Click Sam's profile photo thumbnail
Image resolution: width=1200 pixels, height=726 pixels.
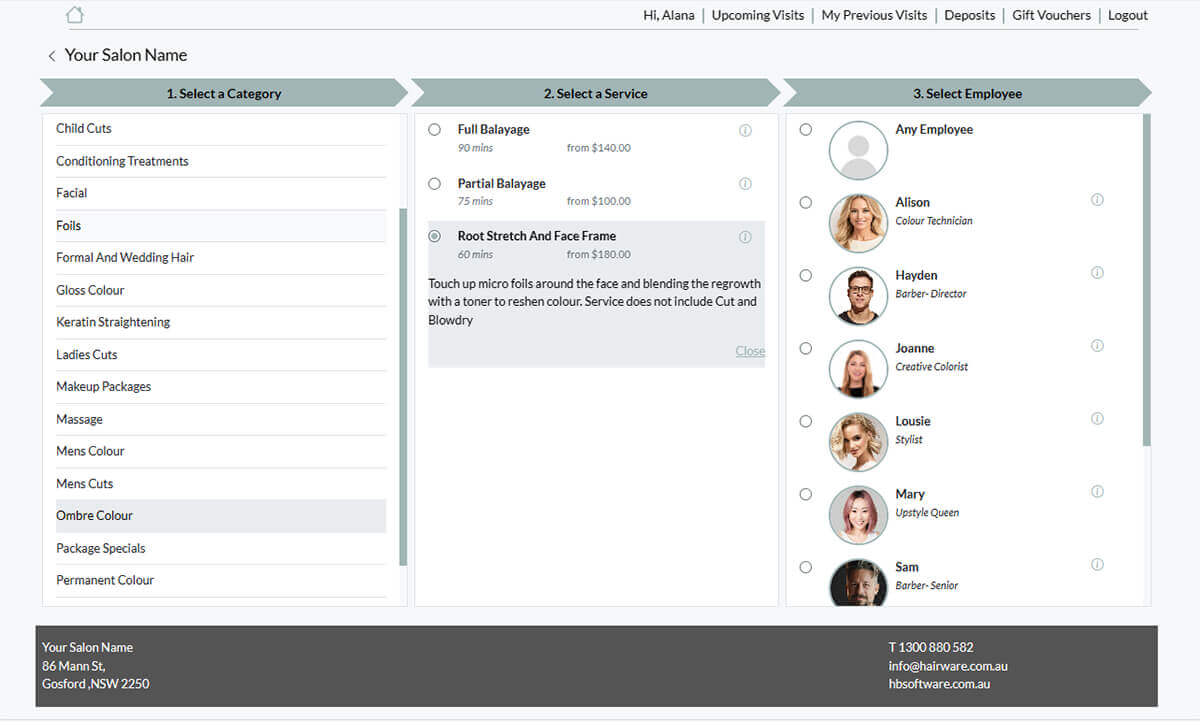[858, 584]
